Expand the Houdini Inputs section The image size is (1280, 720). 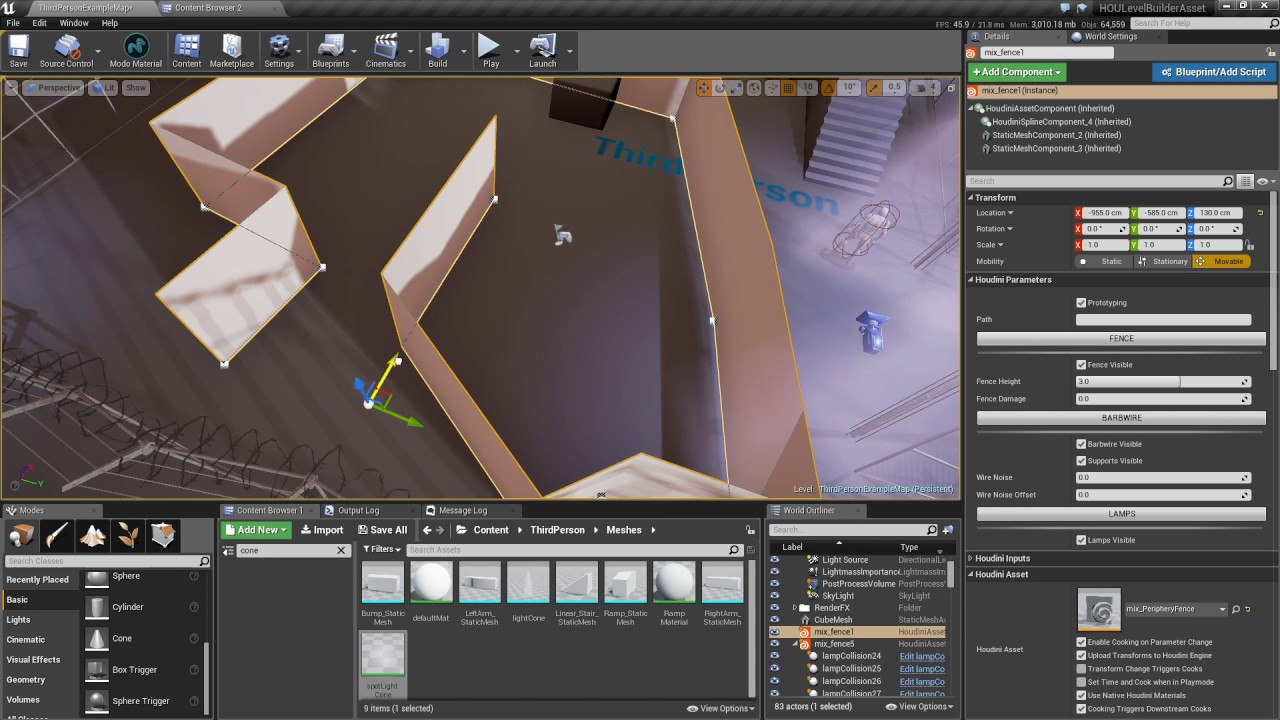click(x=1002, y=558)
